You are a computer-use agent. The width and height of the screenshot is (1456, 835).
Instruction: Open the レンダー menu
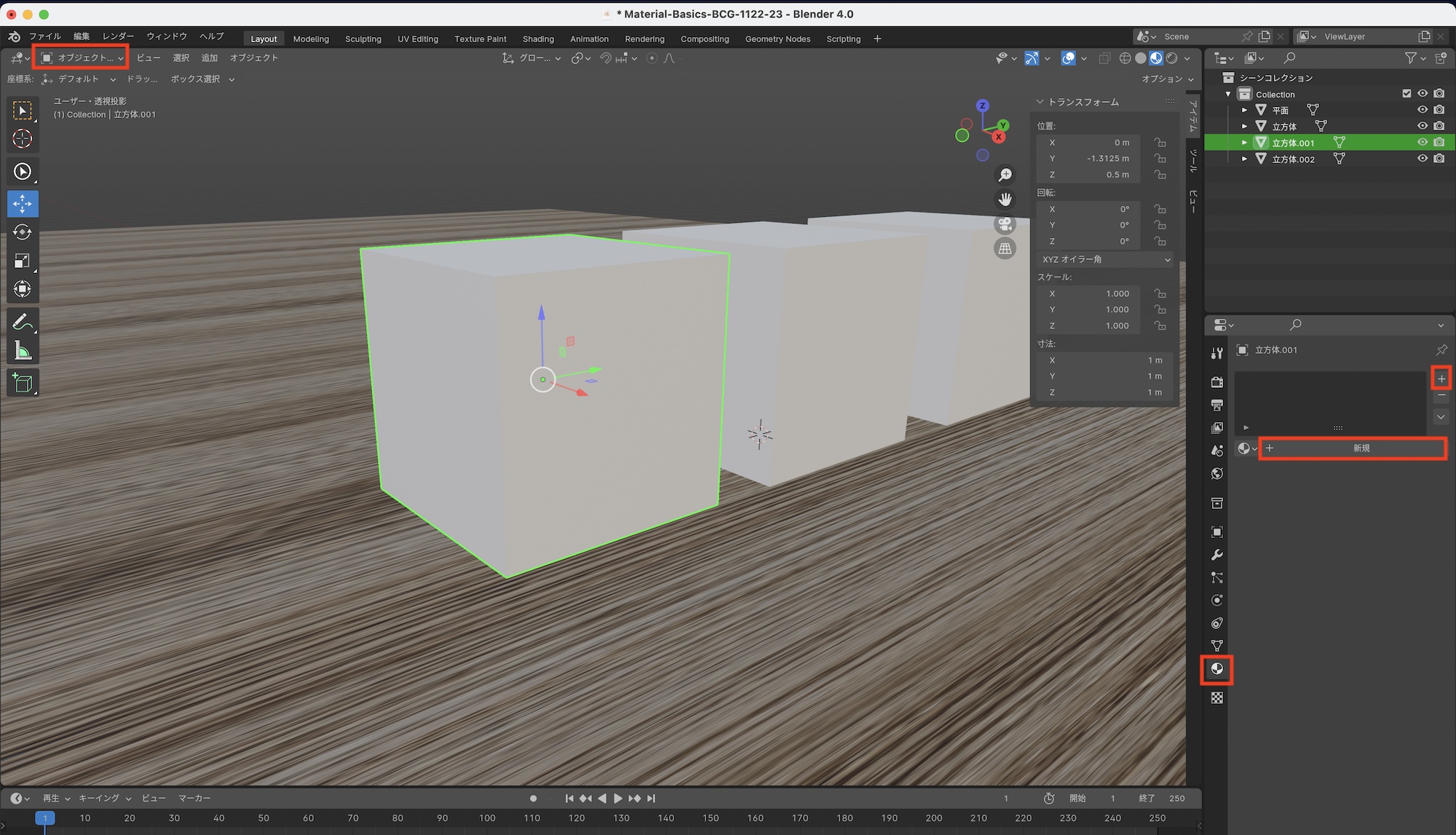118,36
